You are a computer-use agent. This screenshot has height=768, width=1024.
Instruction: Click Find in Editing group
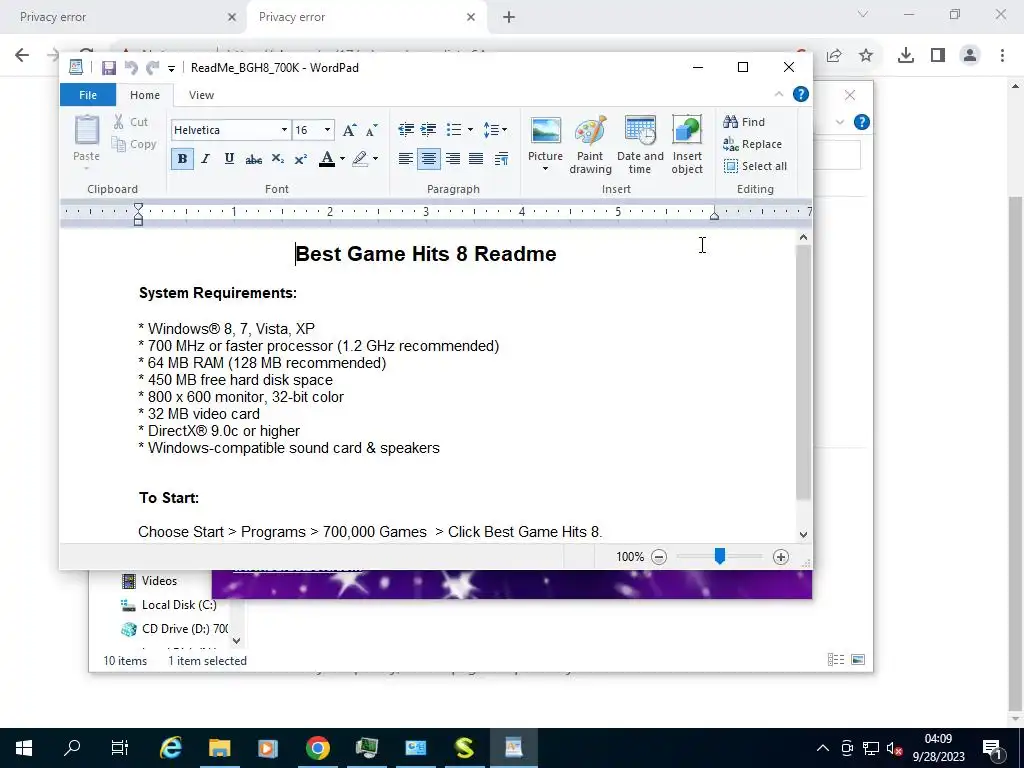point(744,122)
